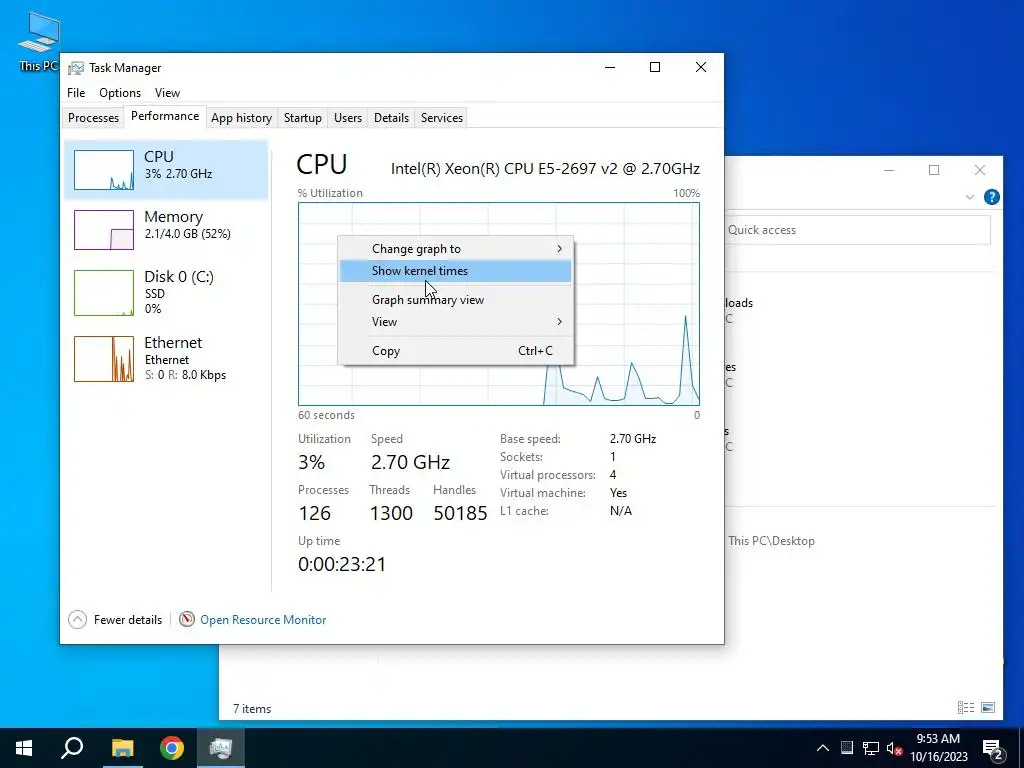1024x768 pixels.
Task: Click the File Explorer help icon
Action: [x=991, y=197]
